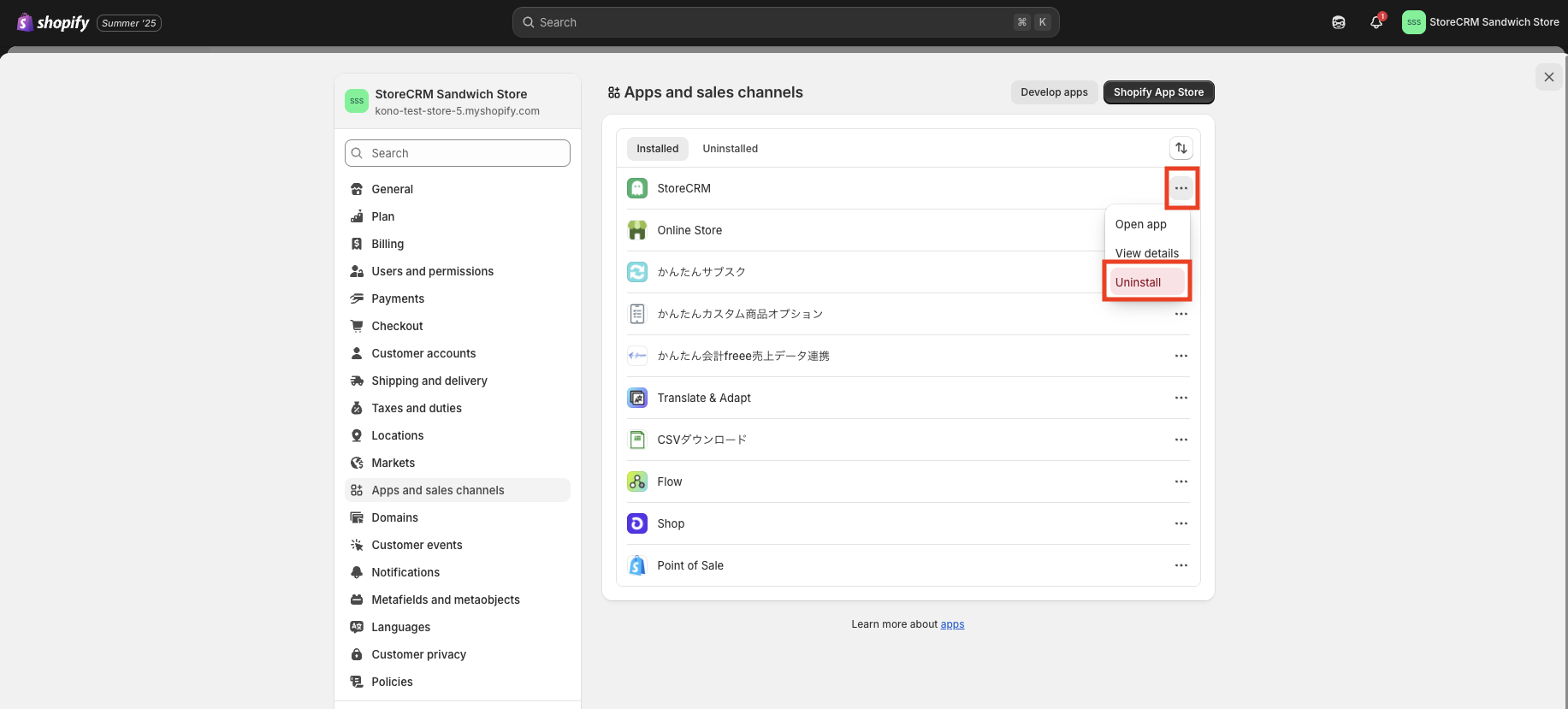Screen dimensions: 1568x709
Task: Open Taxes and duties settings
Action: [458, 408]
